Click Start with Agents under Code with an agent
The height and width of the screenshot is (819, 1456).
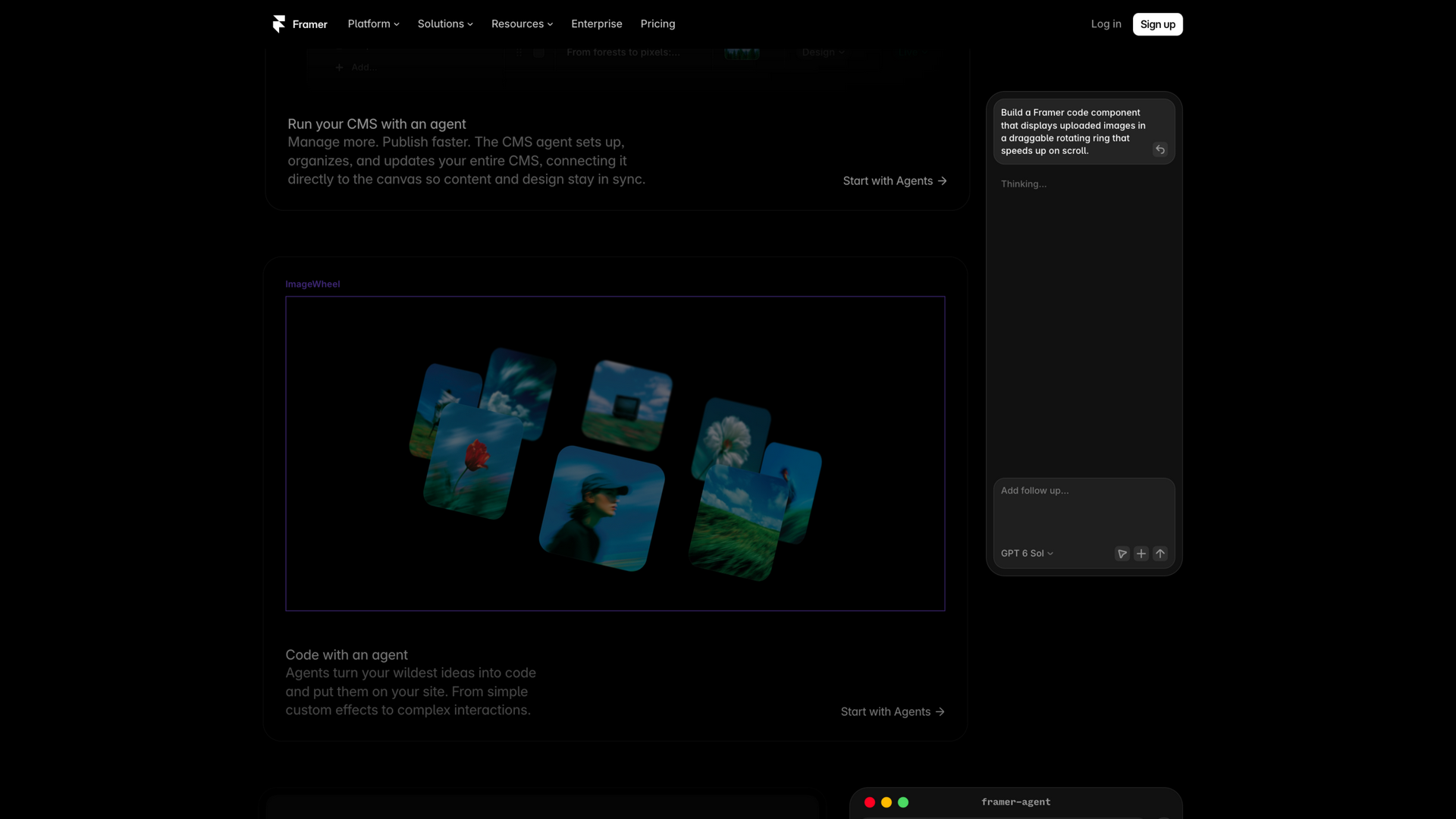(x=893, y=712)
